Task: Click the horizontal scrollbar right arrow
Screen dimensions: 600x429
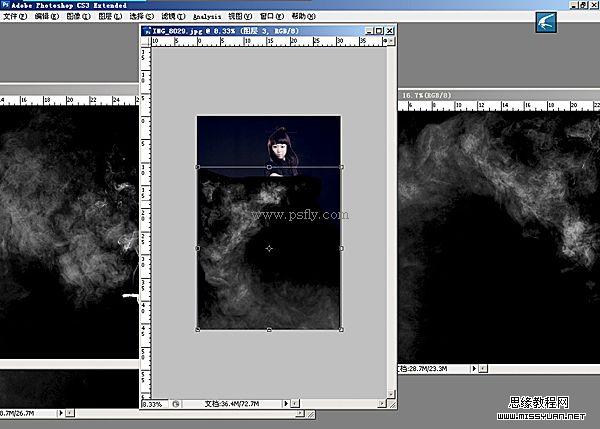Action: (381, 404)
